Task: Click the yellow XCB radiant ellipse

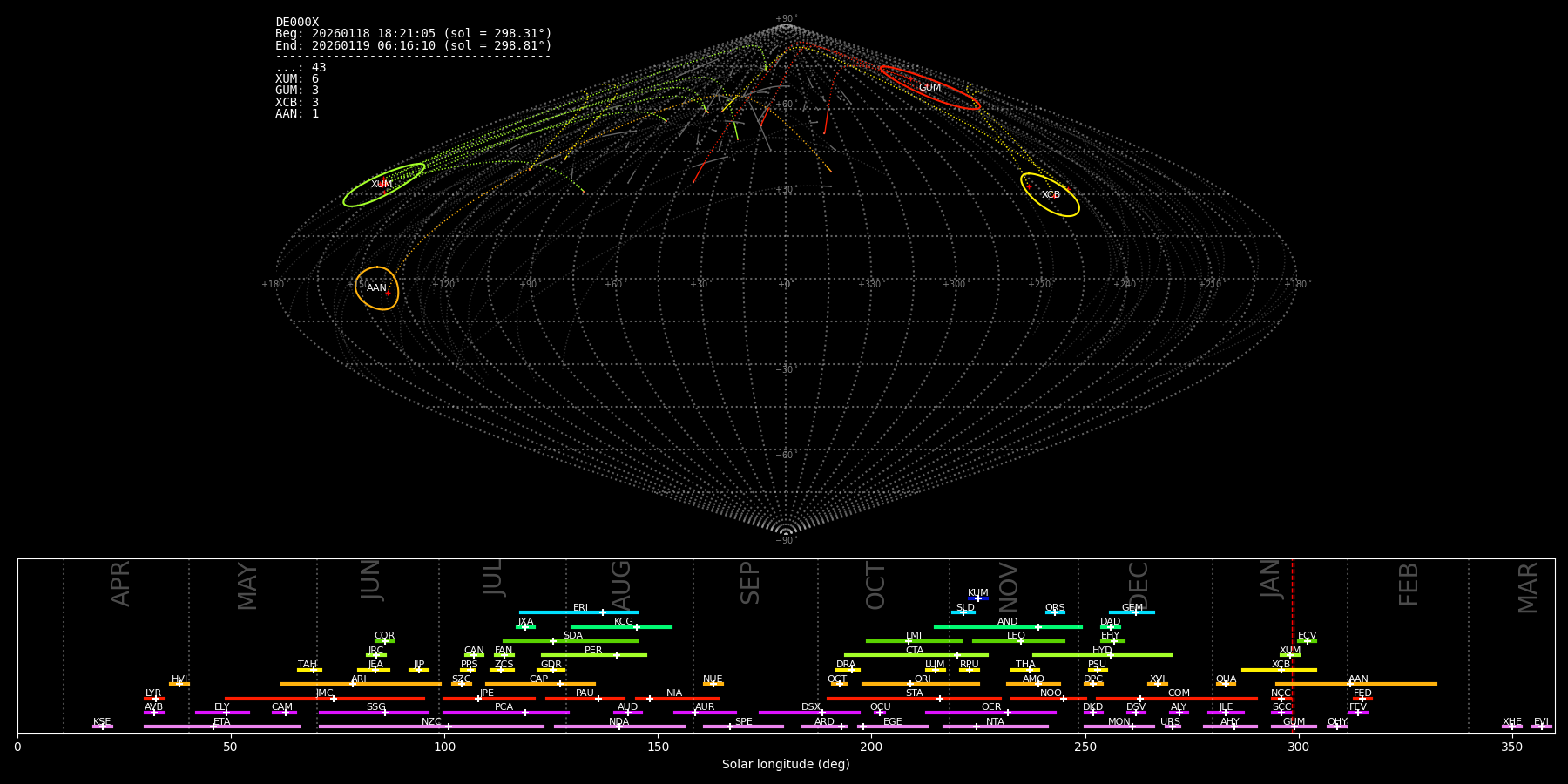Action: tap(1050, 195)
